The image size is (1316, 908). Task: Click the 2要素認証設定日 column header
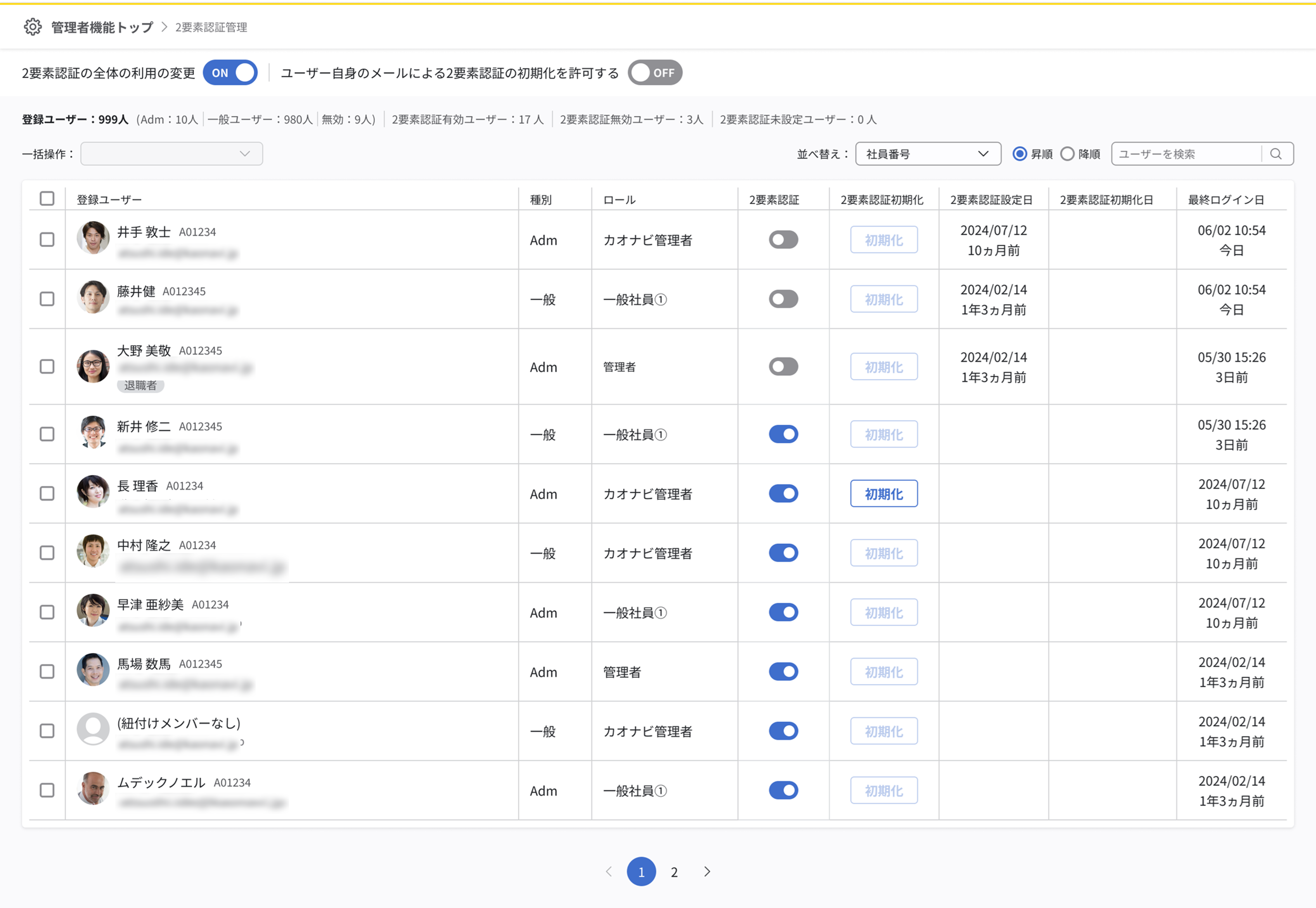pos(991,200)
